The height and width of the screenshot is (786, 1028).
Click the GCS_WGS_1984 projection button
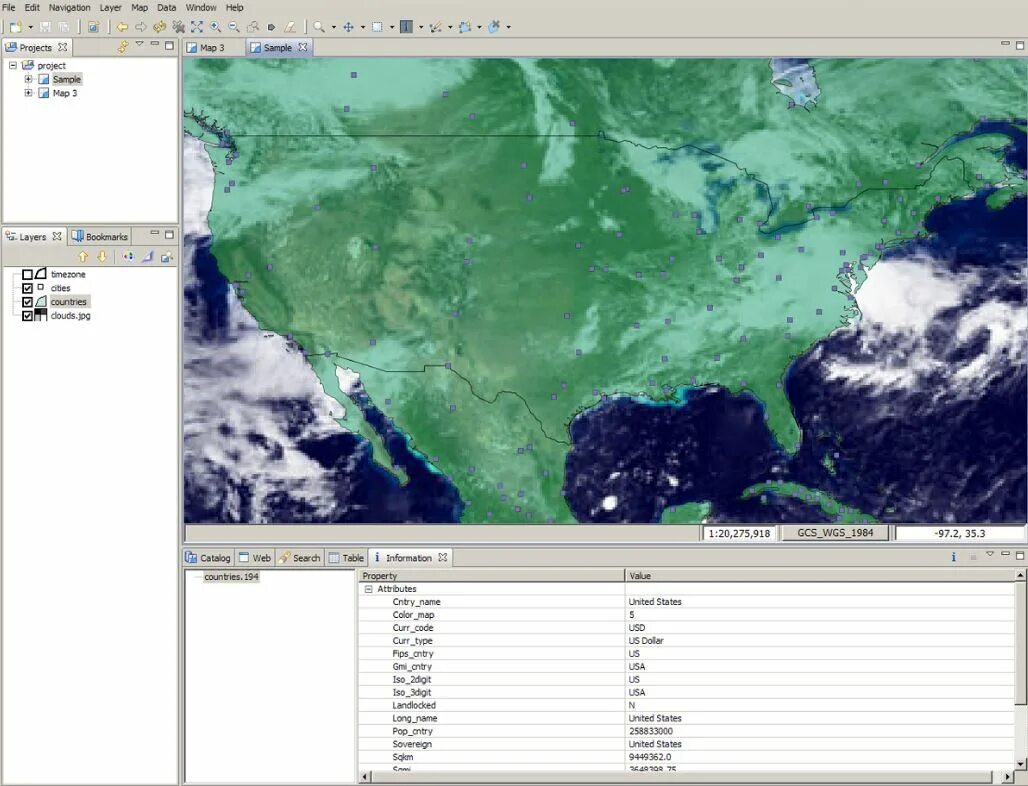click(835, 533)
